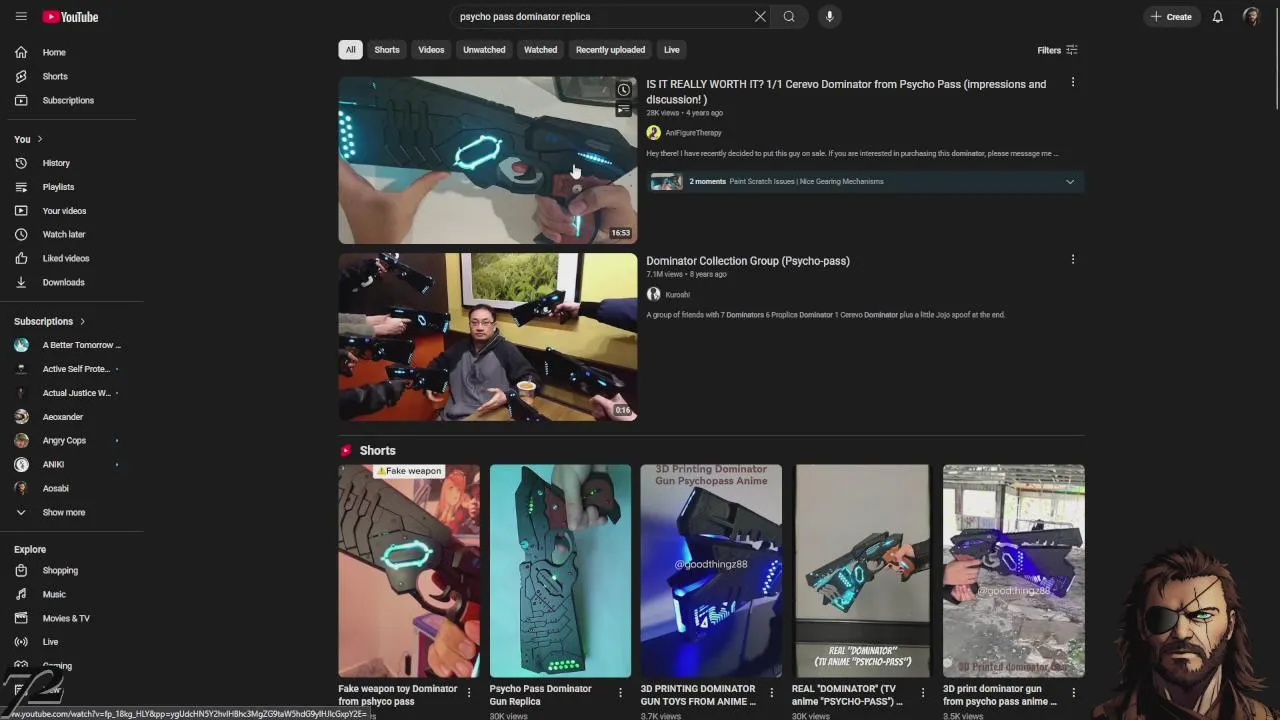Open Subscriptions in the sidebar
The width and height of the screenshot is (1280, 720).
70,100
